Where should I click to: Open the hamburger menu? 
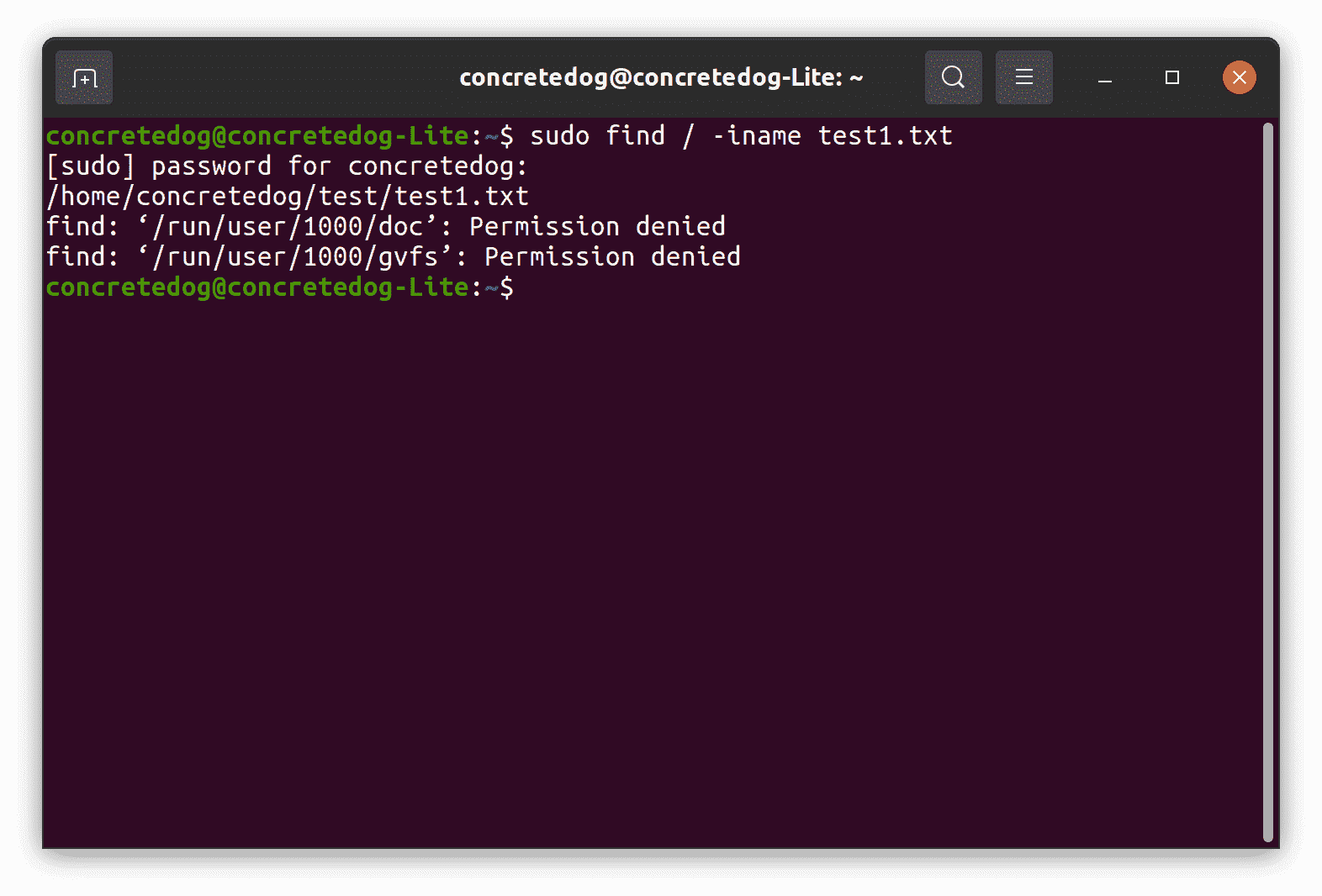pyautogui.click(x=1023, y=77)
